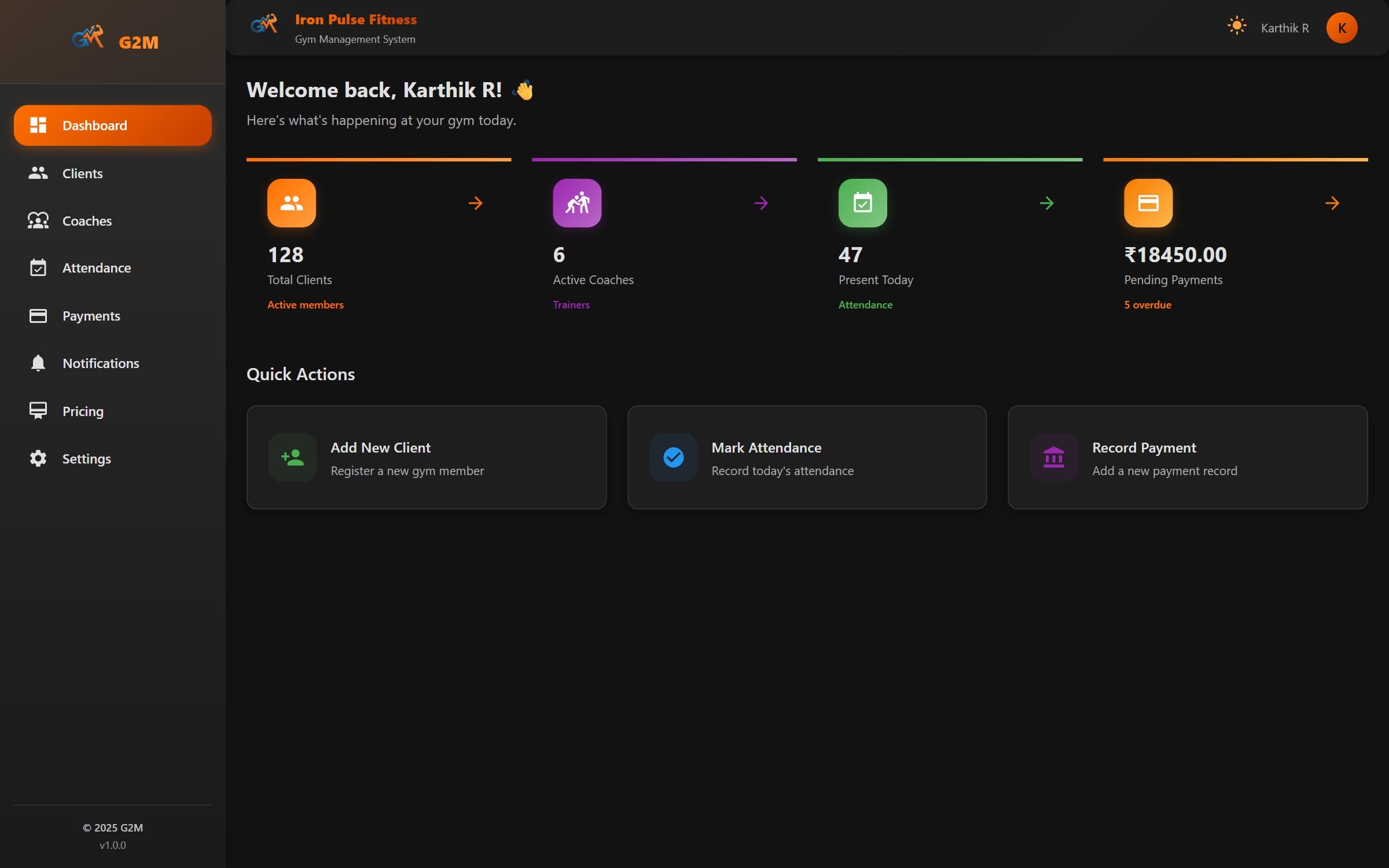Viewport: 1389px width, 868px height.
Task: Click the green add-person icon
Action: coord(292,457)
